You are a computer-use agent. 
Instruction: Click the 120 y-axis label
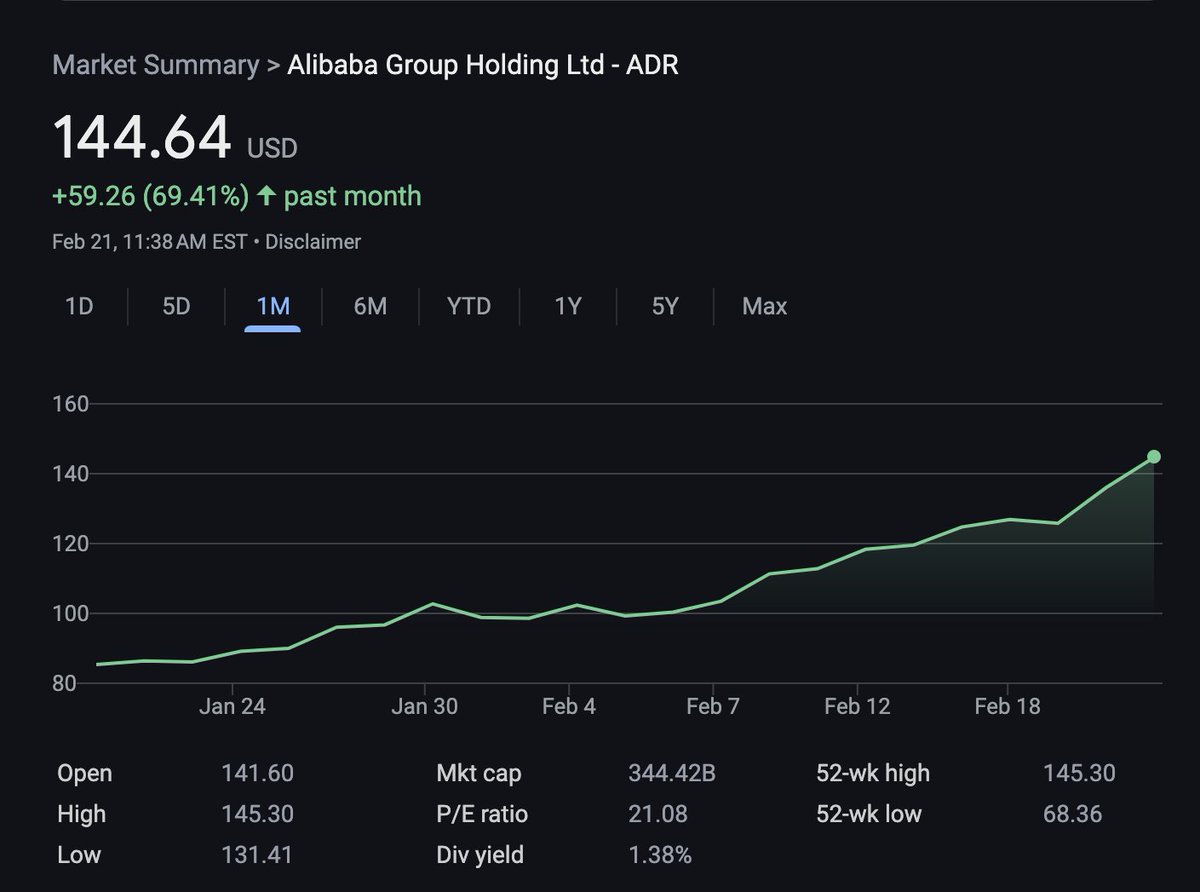click(71, 544)
